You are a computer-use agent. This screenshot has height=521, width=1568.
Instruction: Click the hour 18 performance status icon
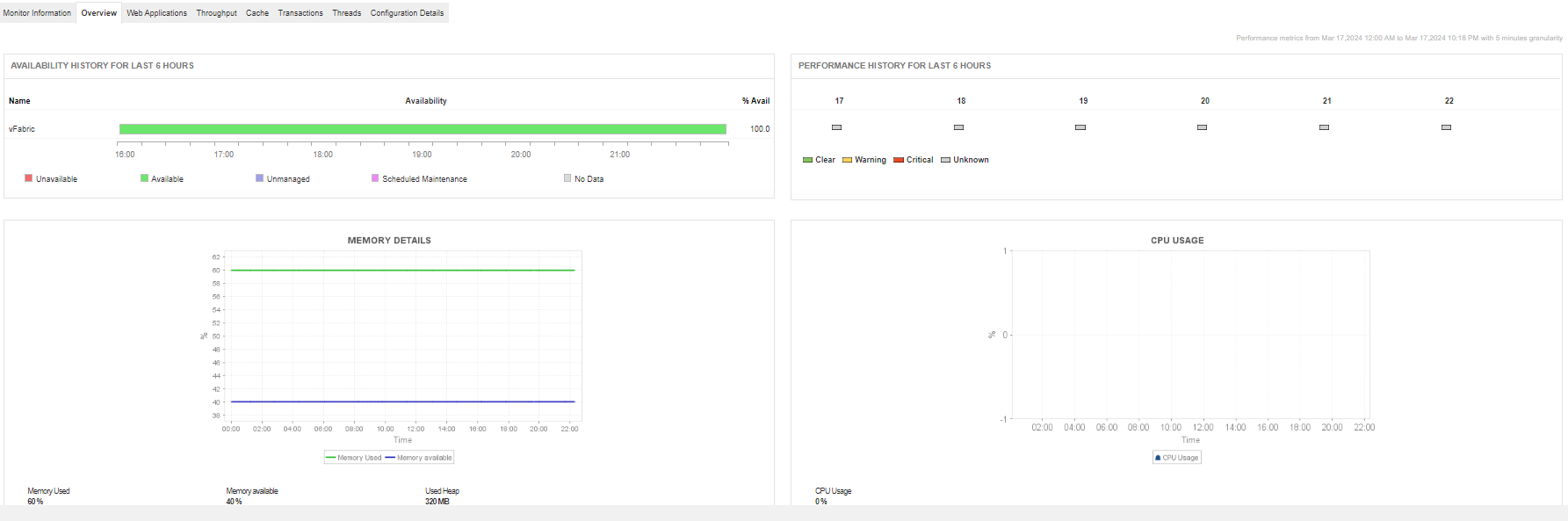pos(958,127)
